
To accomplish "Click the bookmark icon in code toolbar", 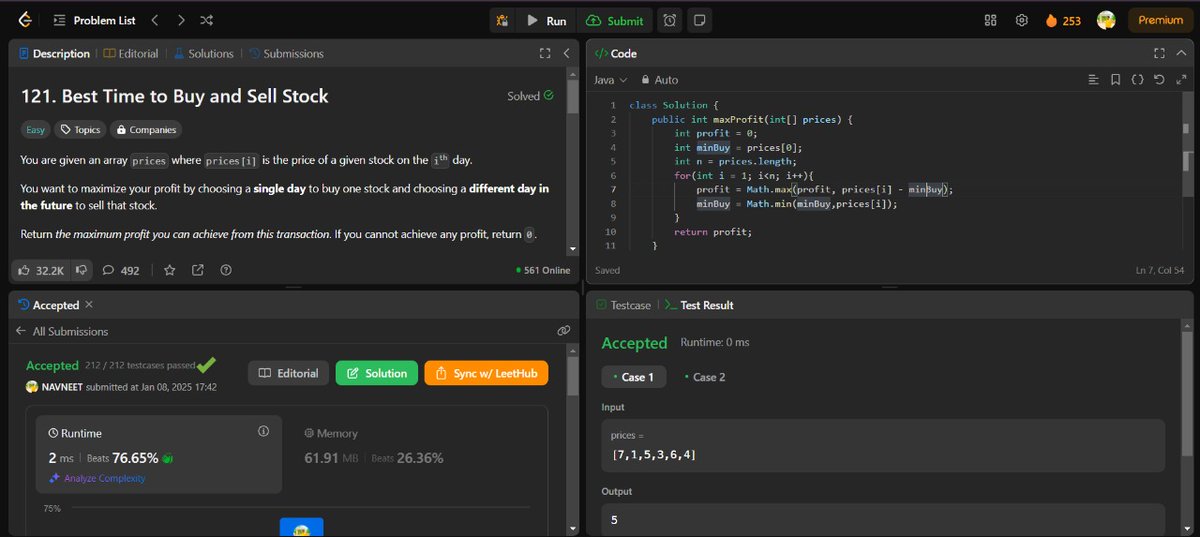I will tap(1115, 79).
